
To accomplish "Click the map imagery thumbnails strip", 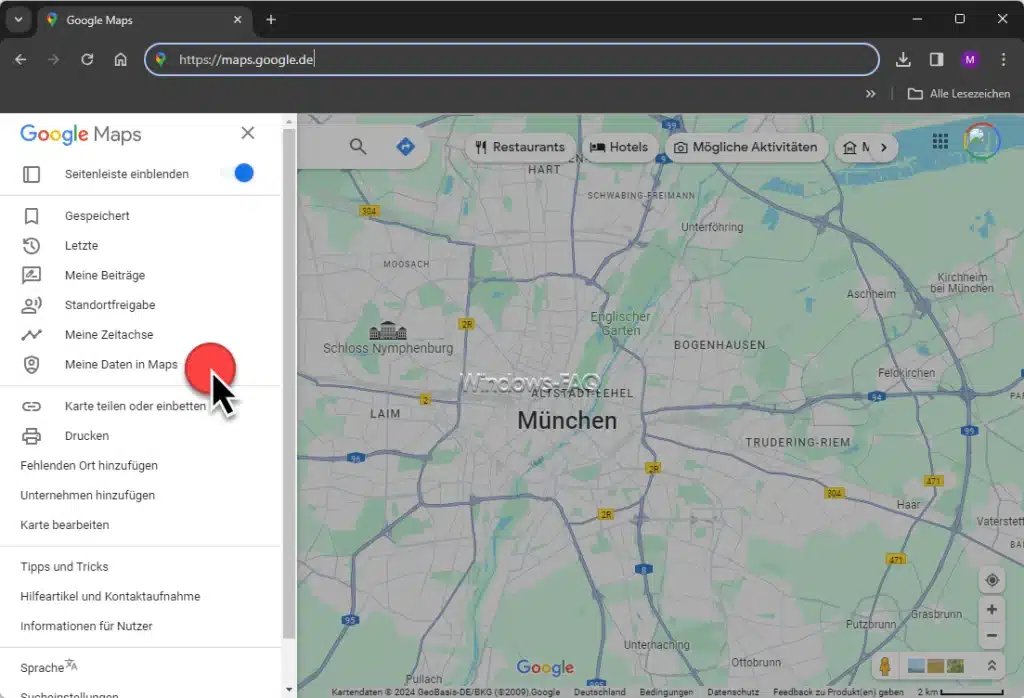I will point(936,666).
